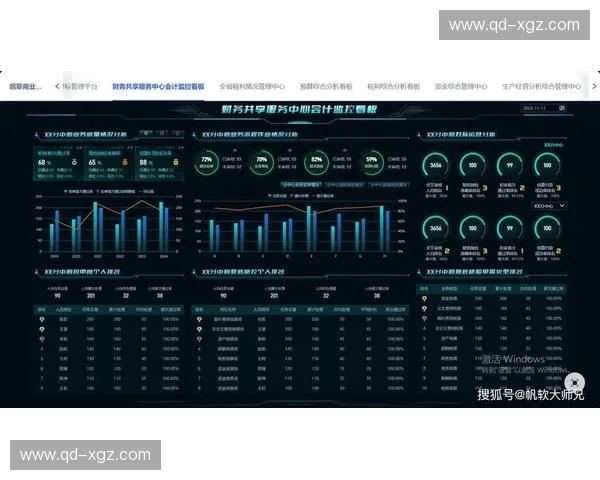Click the 3656 gauge with yellow rank 1

pyautogui.click(x=435, y=165)
